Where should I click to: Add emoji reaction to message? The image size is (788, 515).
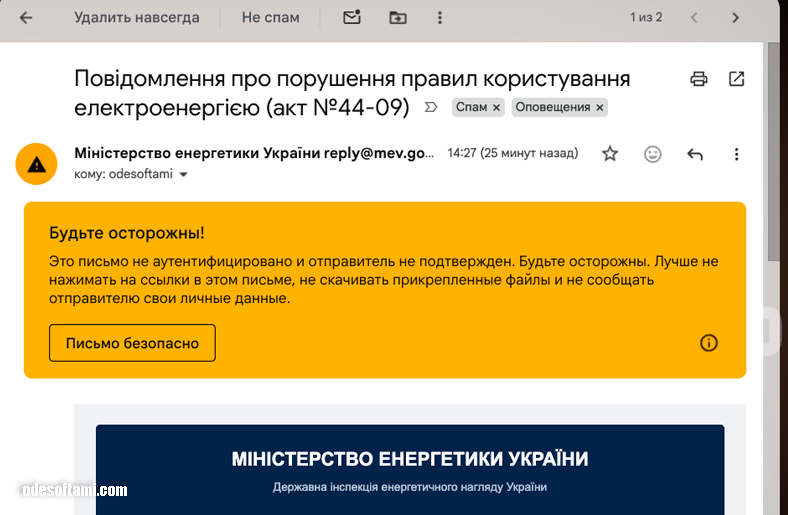click(x=652, y=154)
